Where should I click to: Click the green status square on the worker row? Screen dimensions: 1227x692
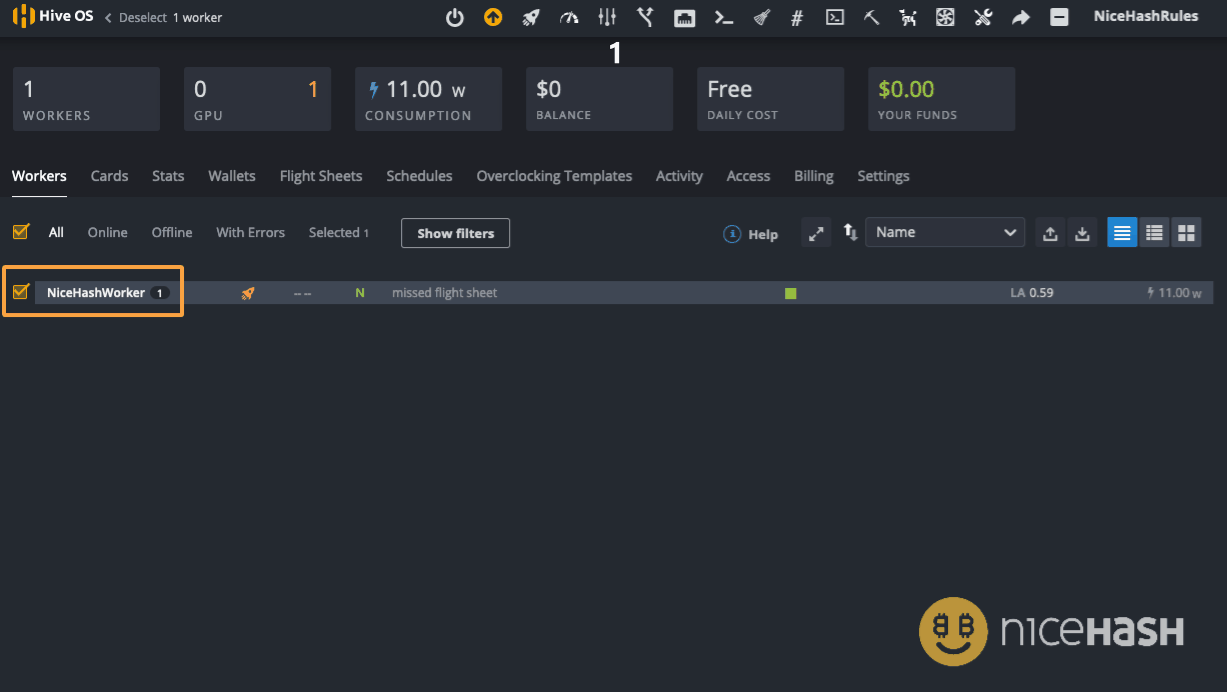[790, 292]
